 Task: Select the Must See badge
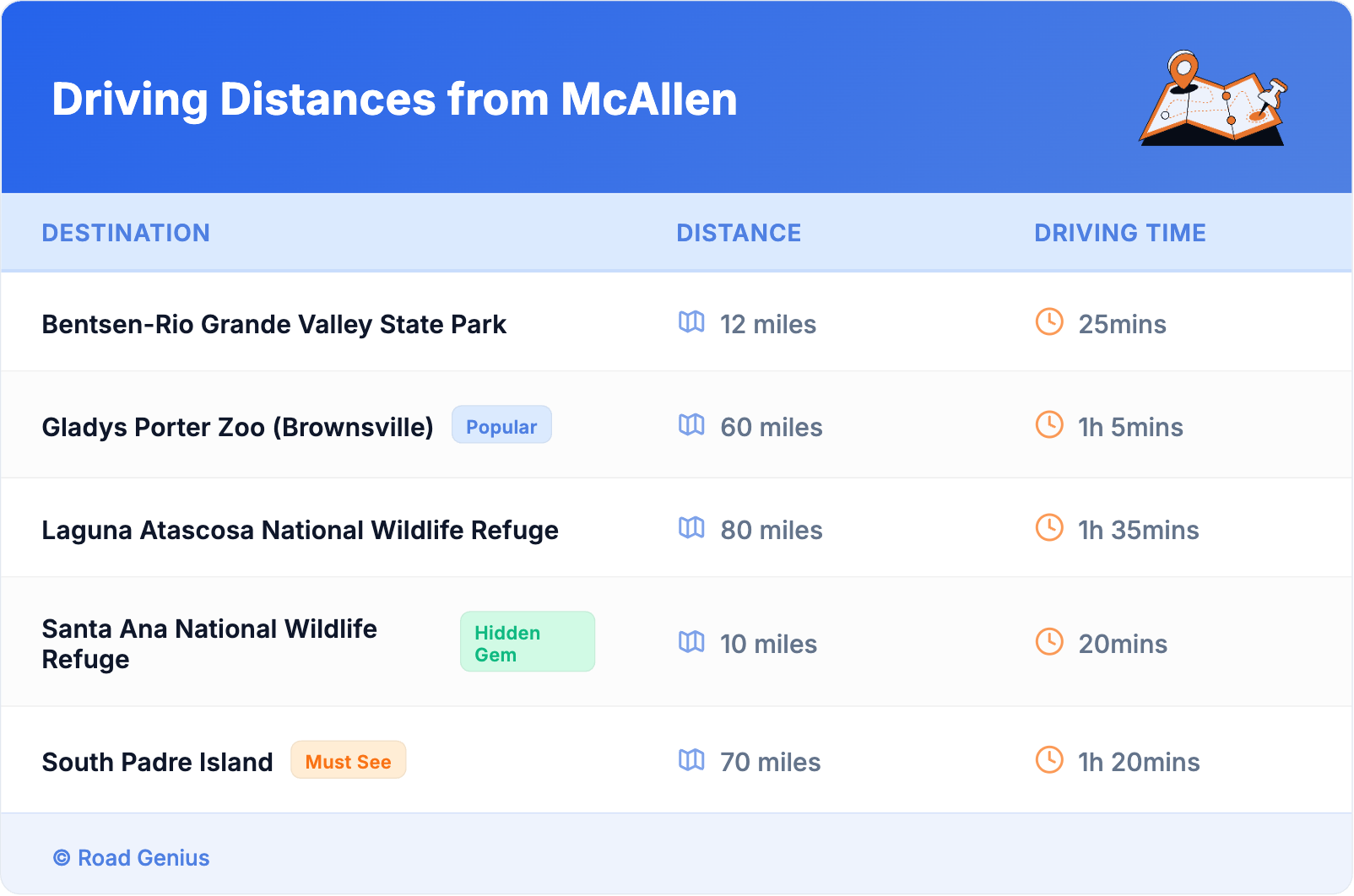click(348, 760)
